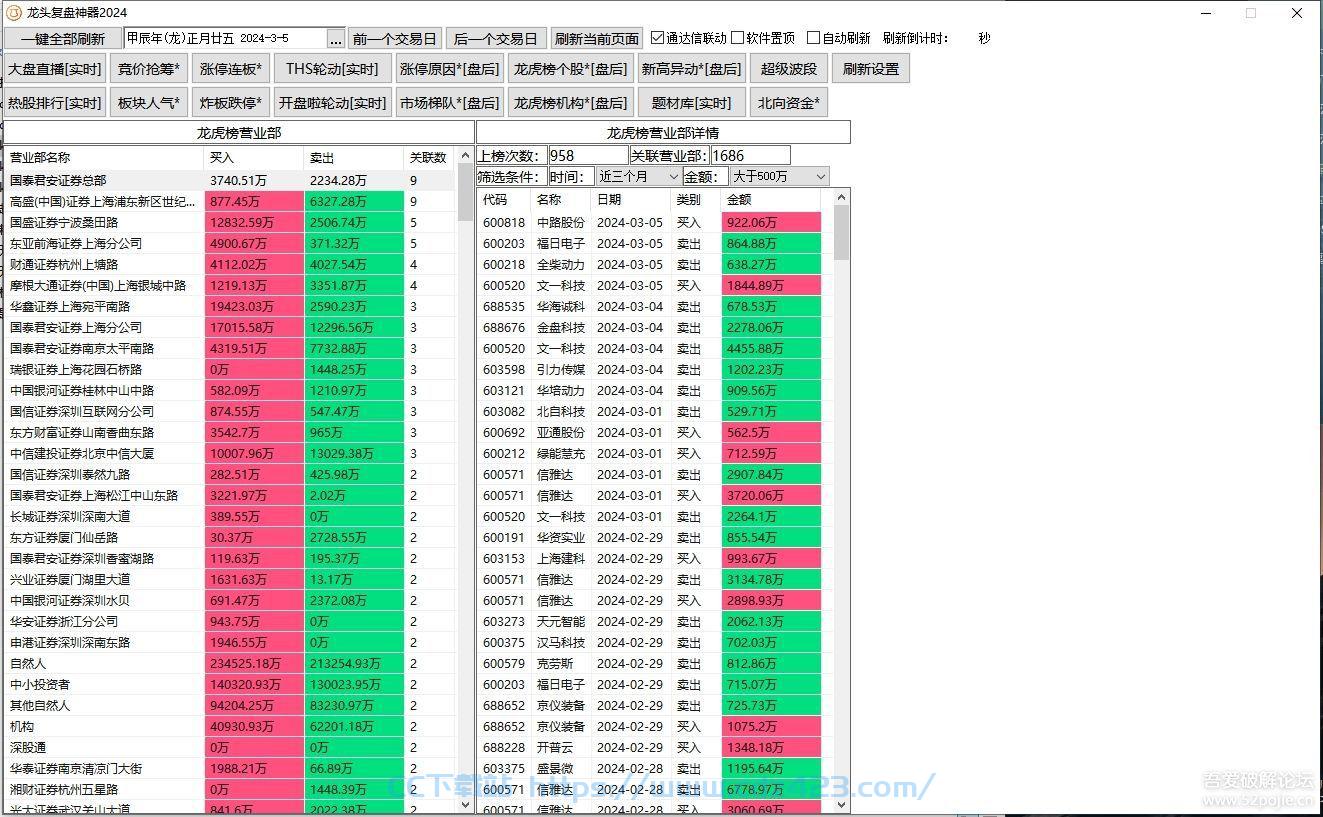This screenshot has height=817, width=1323.
Task: Open 涨停连板* tab
Action: click(231, 69)
